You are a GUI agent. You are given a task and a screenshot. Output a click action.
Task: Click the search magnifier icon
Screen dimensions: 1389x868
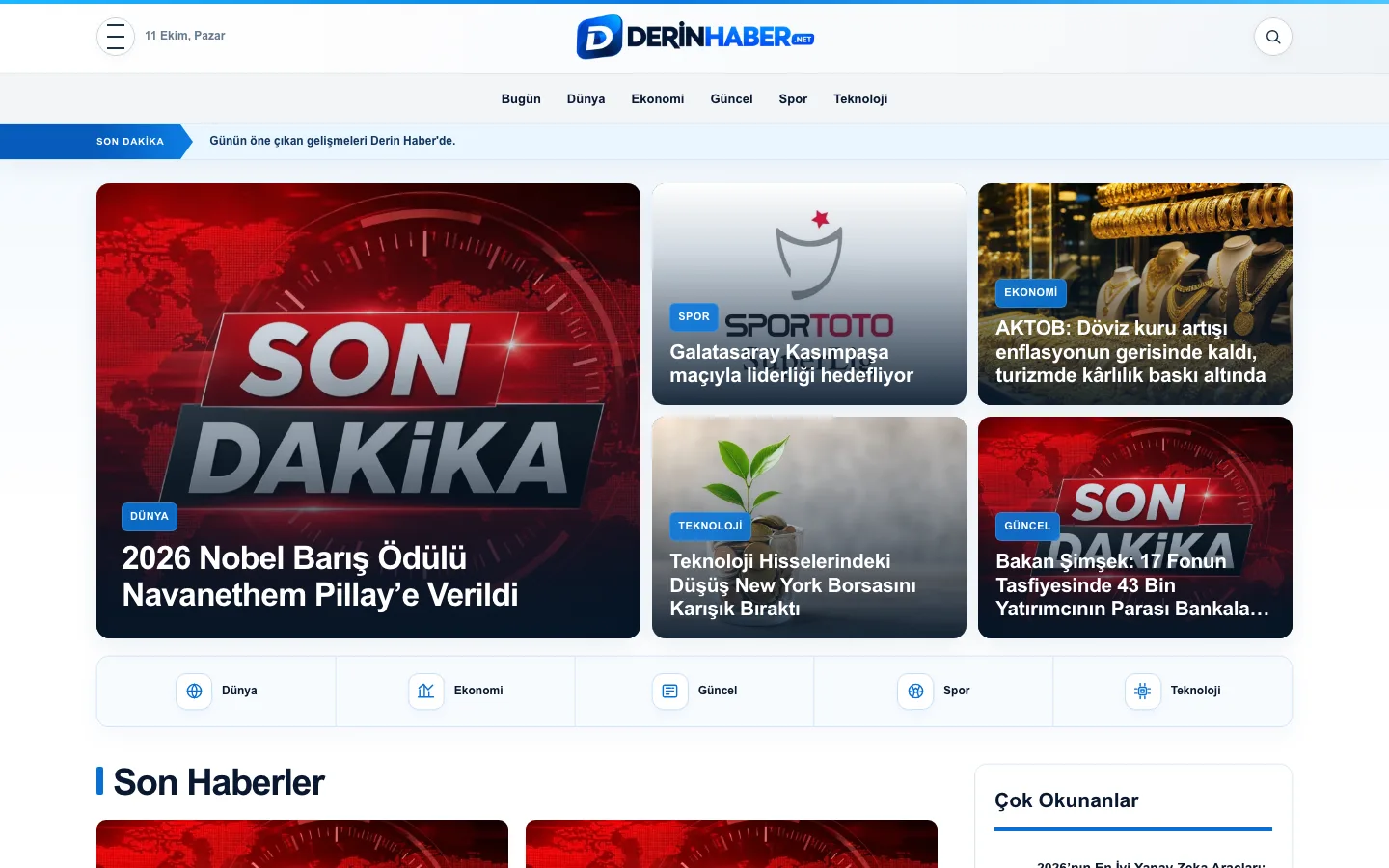1273,37
